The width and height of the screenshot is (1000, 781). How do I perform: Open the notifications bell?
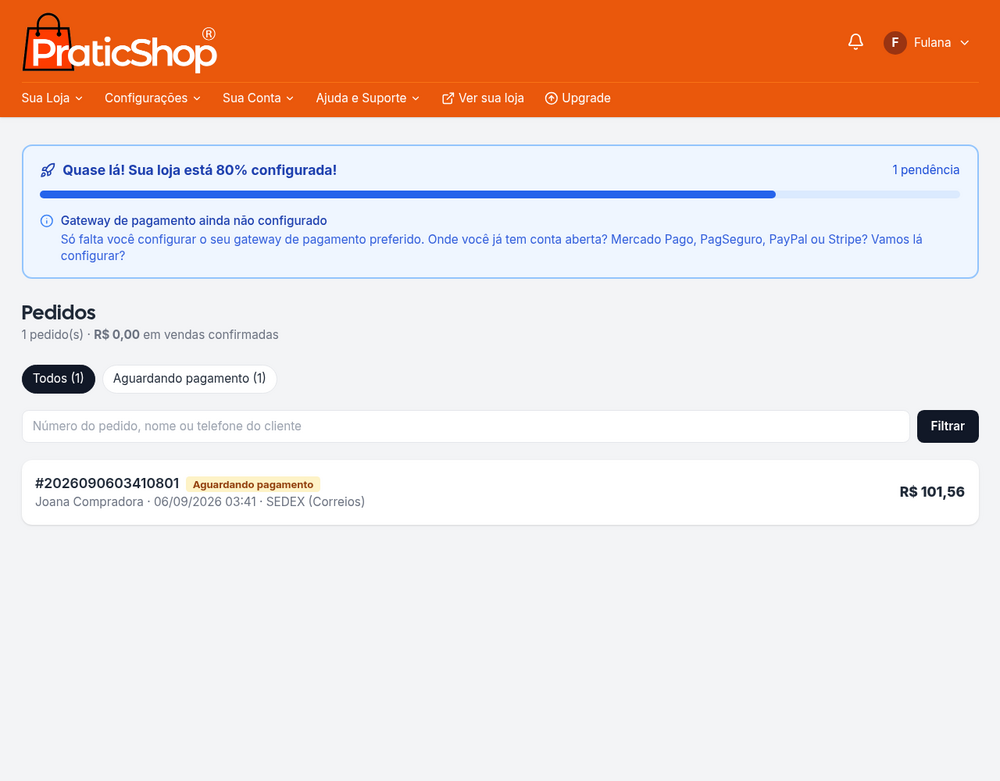point(855,42)
